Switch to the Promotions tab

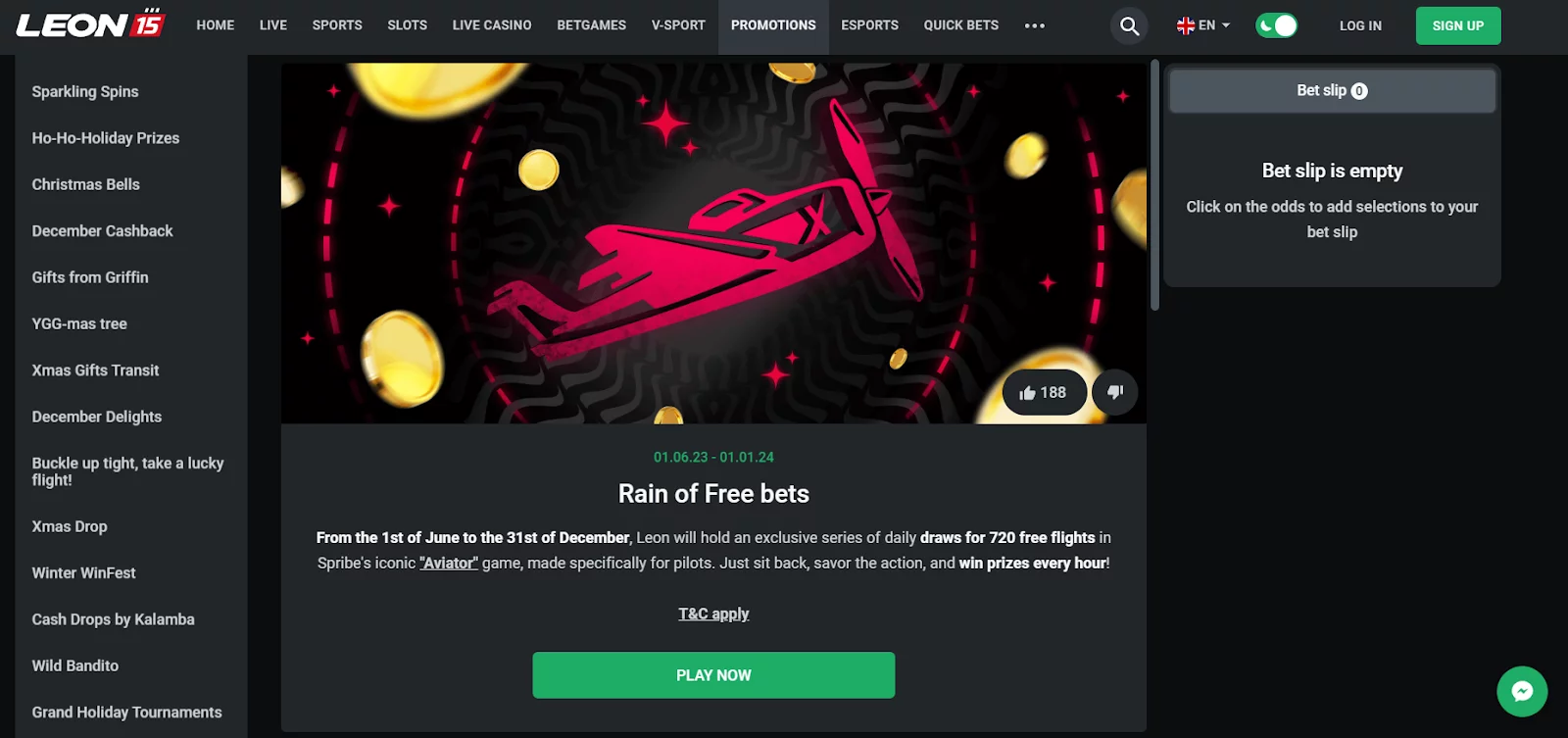[x=773, y=25]
